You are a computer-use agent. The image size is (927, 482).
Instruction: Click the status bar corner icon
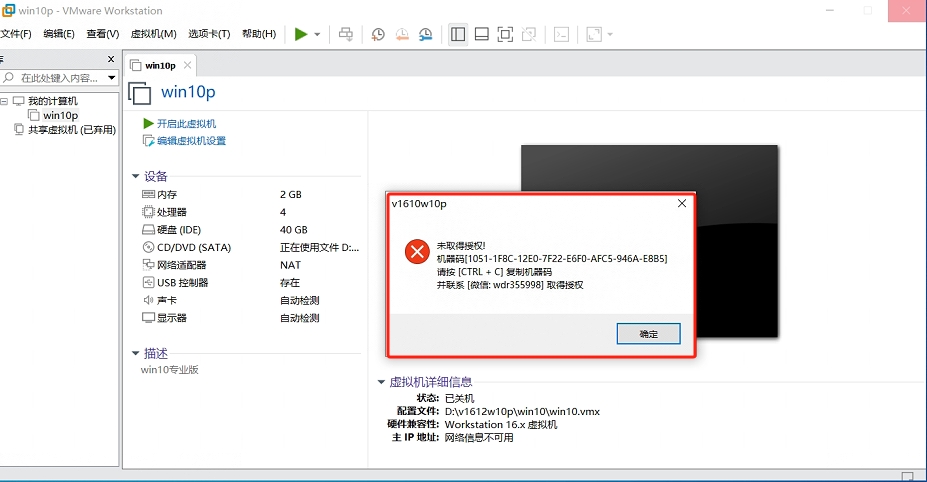pos(907,476)
